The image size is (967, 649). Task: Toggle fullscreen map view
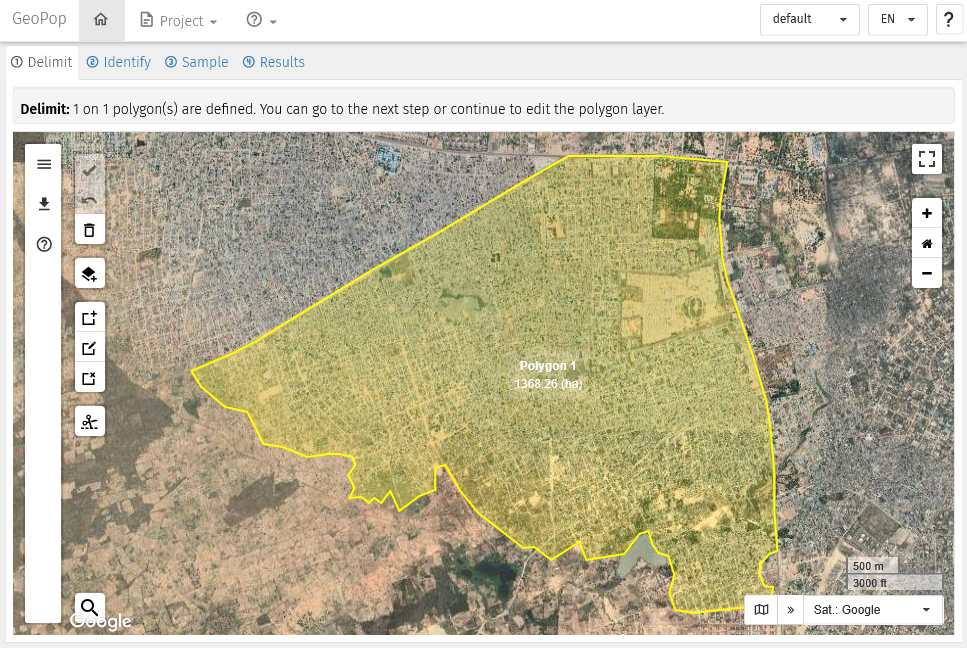927,159
